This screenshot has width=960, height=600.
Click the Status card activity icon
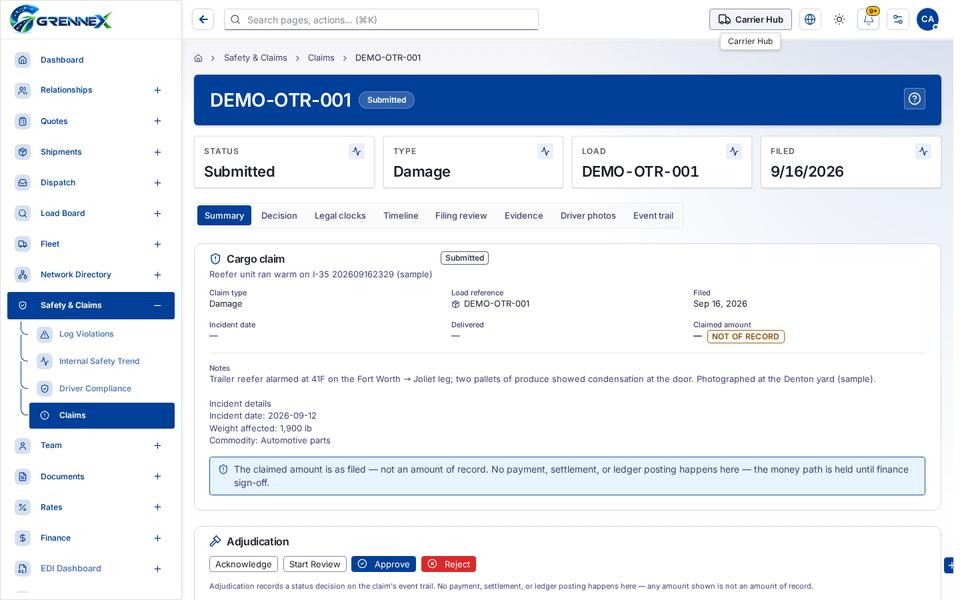tap(356, 151)
